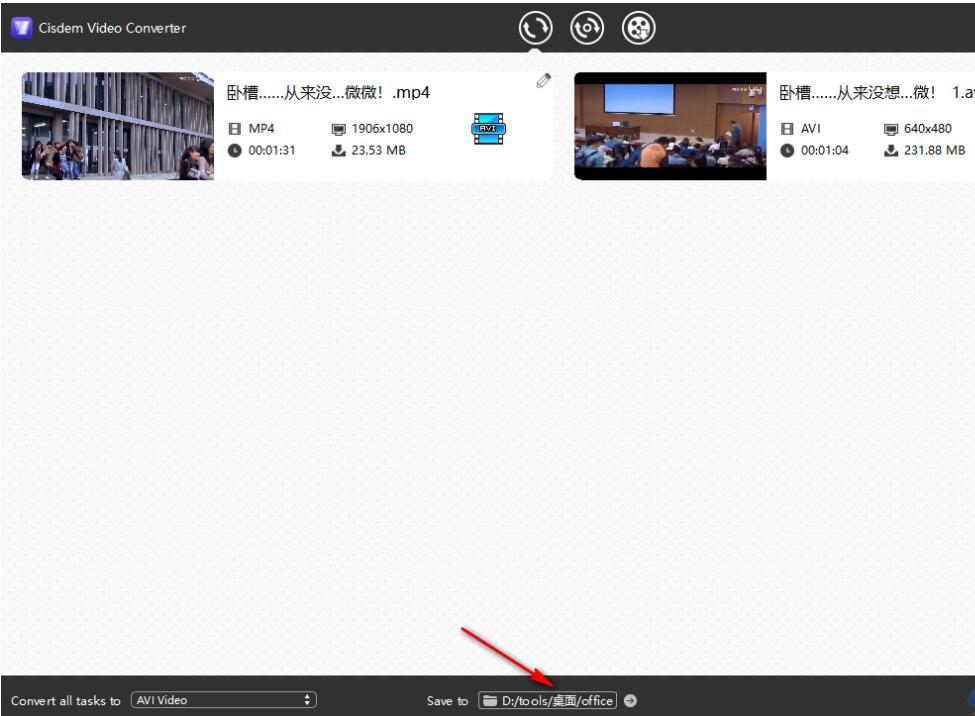
Task: Click the 00:01:04 duration value
Action: click(825, 151)
